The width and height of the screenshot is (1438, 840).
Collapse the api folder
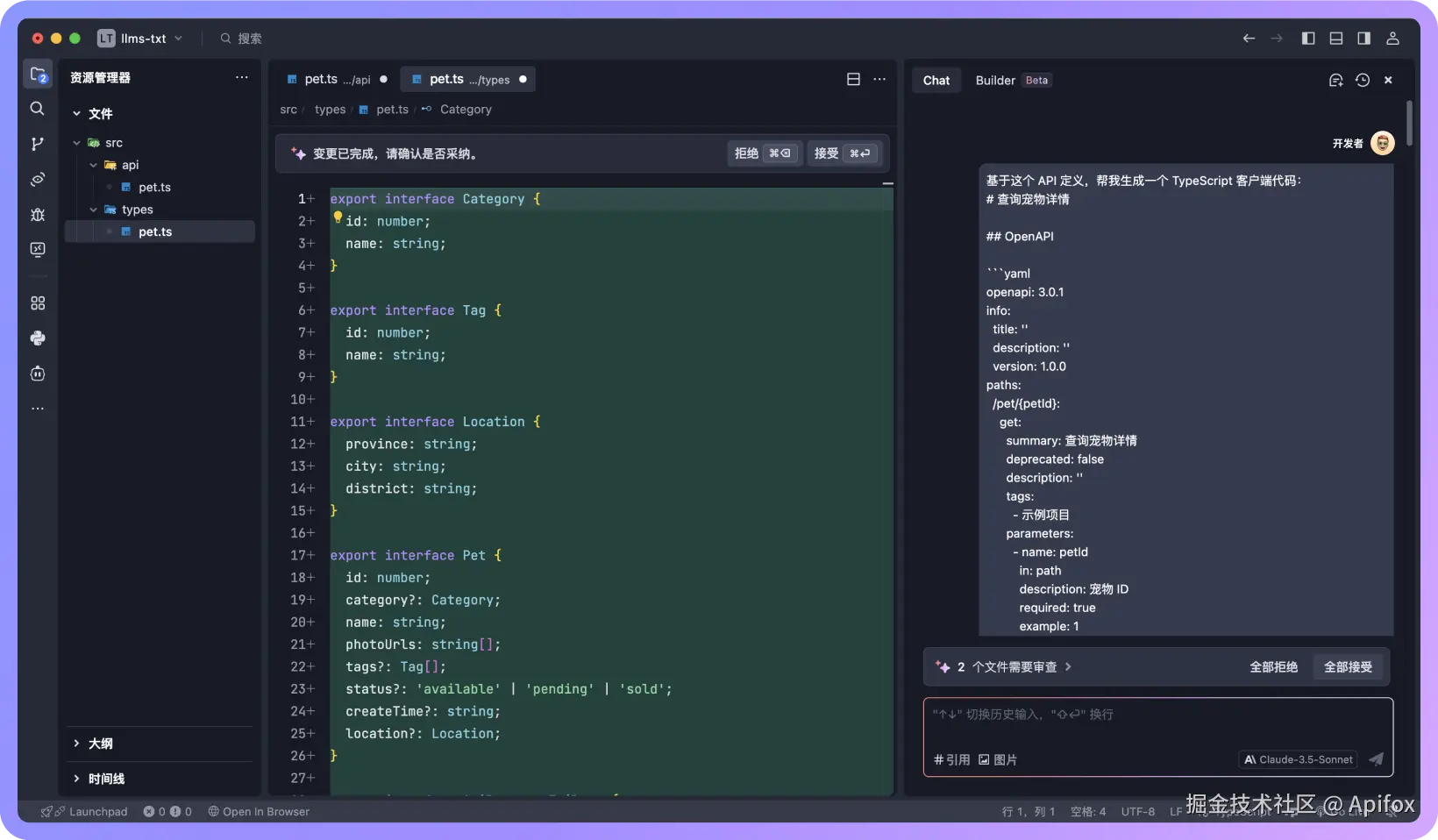[93, 165]
